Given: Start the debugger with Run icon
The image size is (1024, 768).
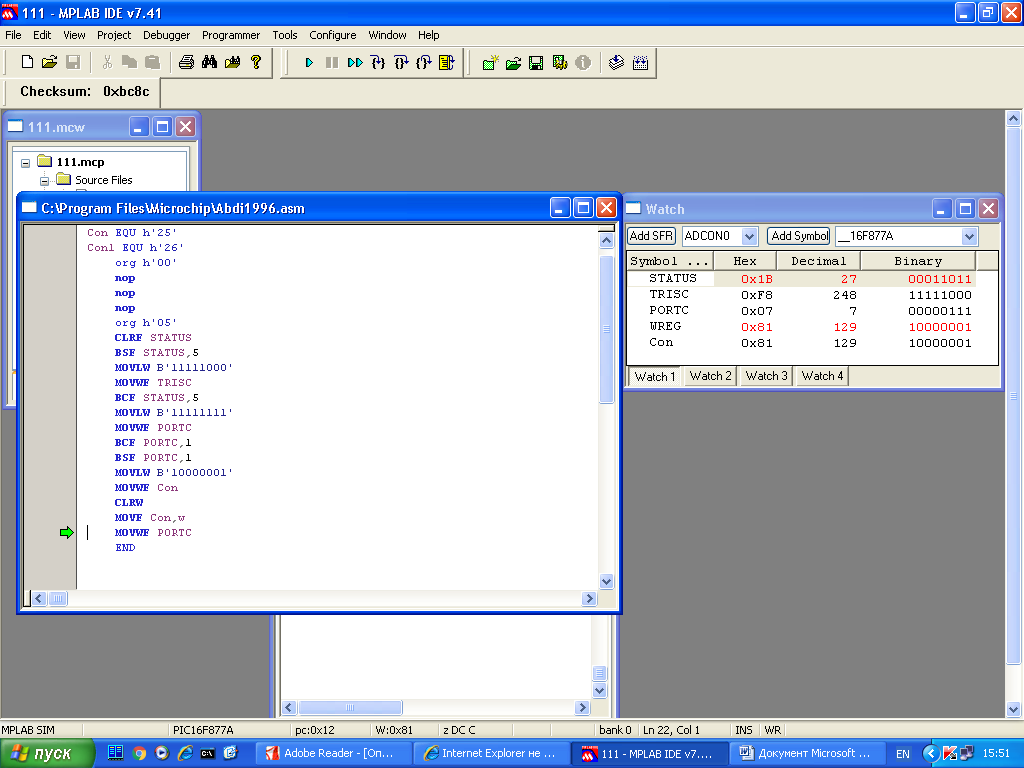Looking at the screenshot, I should coord(309,63).
